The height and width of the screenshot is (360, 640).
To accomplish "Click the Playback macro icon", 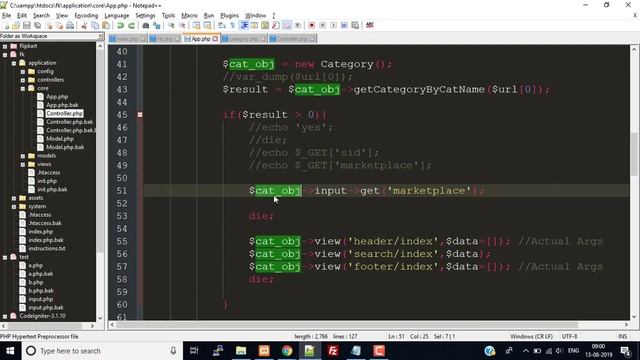I will (x=333, y=25).
